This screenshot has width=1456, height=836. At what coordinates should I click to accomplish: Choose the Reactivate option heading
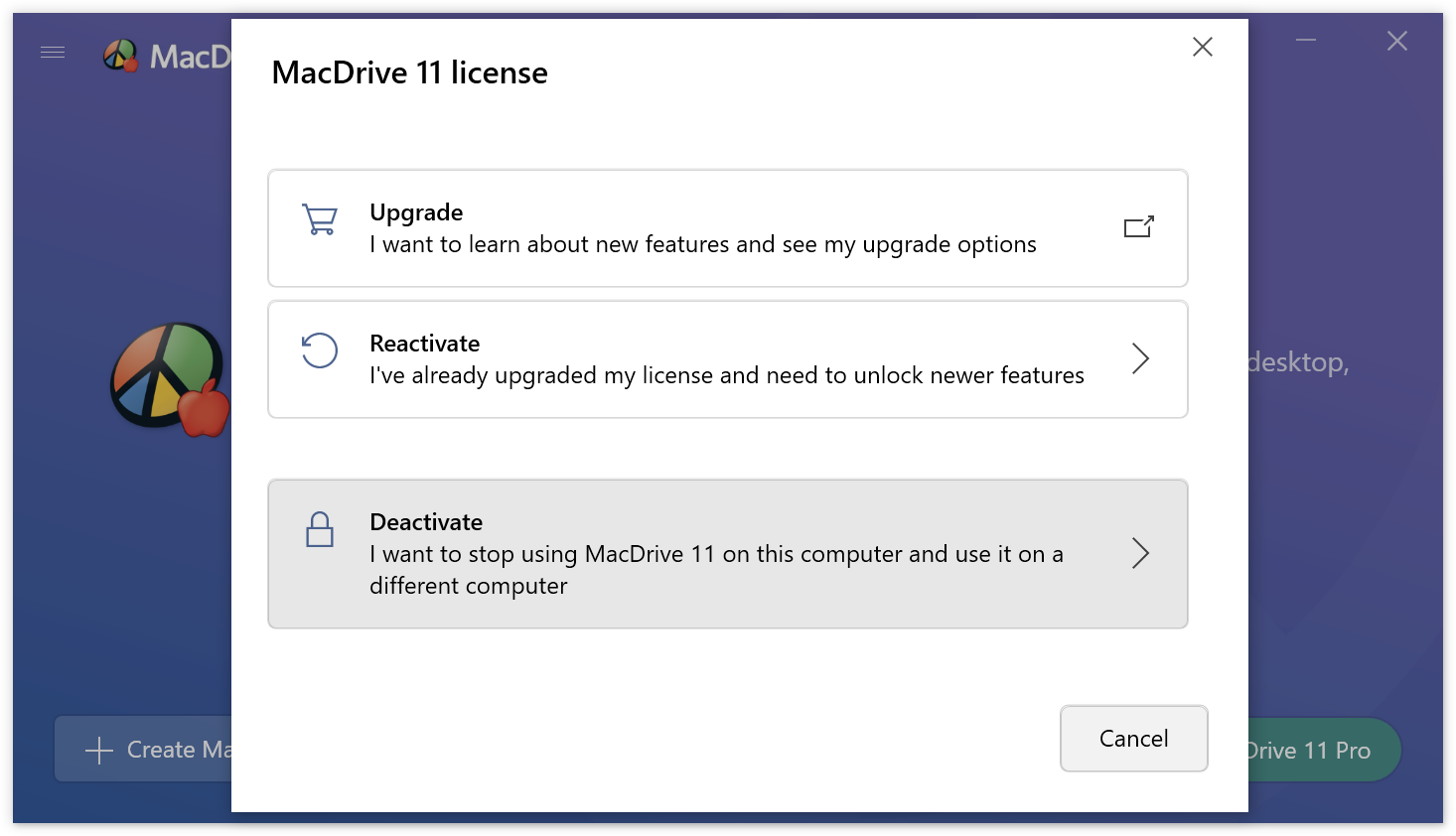click(x=424, y=344)
